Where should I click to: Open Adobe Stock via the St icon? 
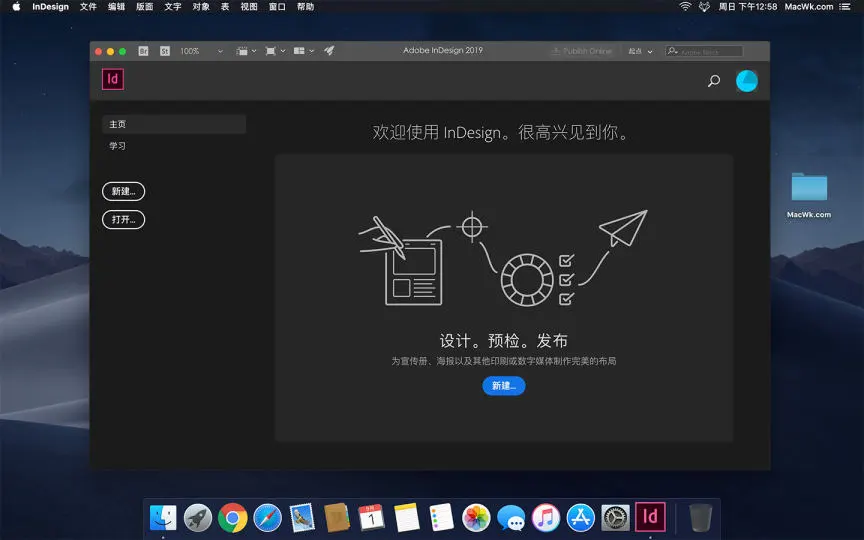click(x=165, y=51)
